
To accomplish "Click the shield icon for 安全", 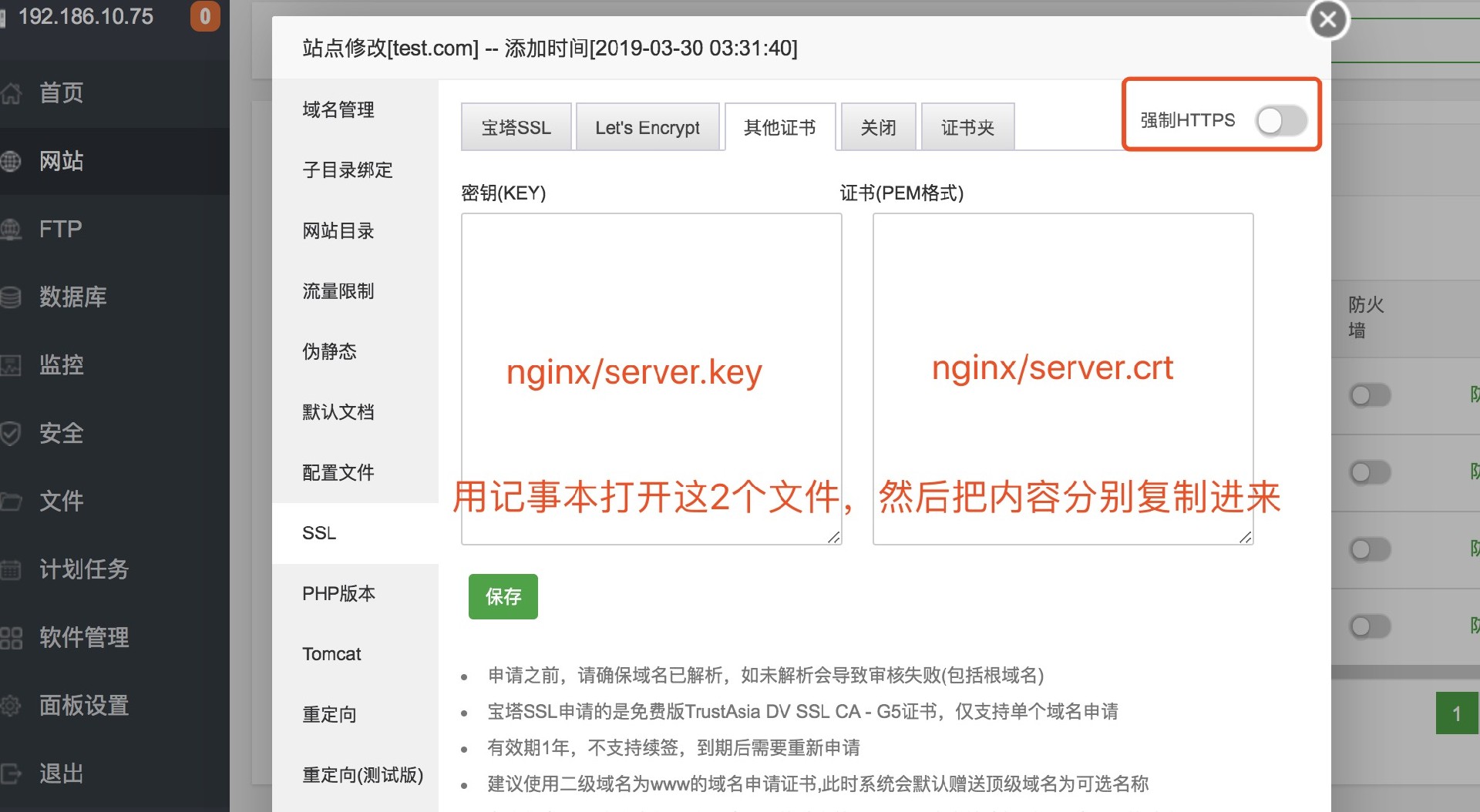I will [x=11, y=433].
